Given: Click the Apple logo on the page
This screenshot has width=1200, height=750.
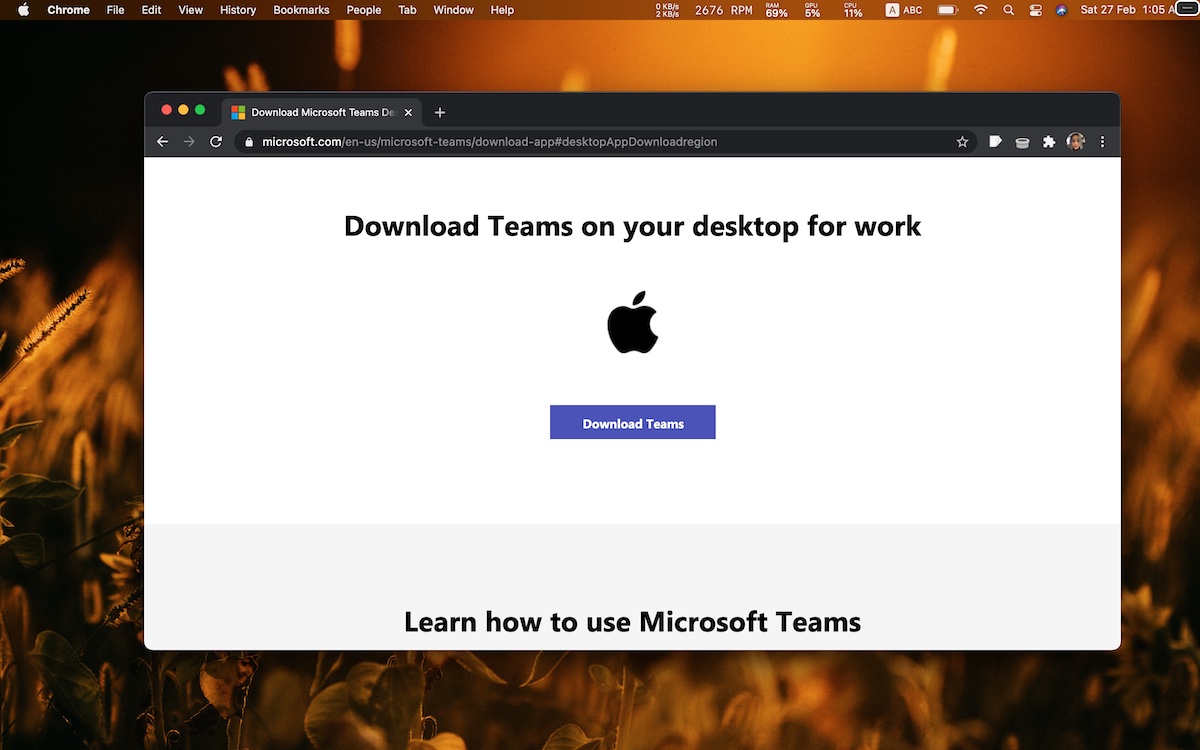Looking at the screenshot, I should coord(632,322).
